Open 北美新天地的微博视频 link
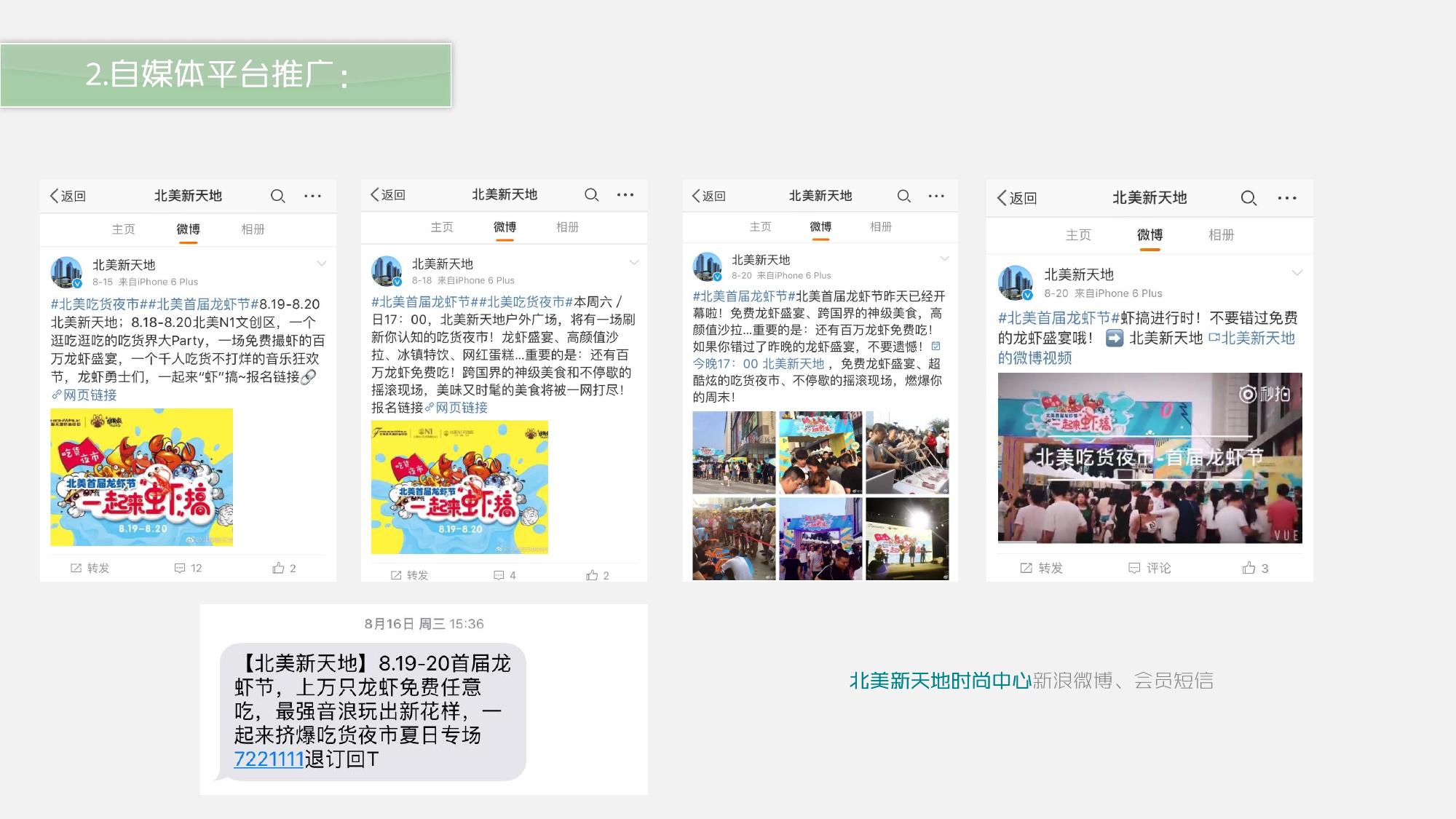The image size is (1456, 819). pos(1147,348)
